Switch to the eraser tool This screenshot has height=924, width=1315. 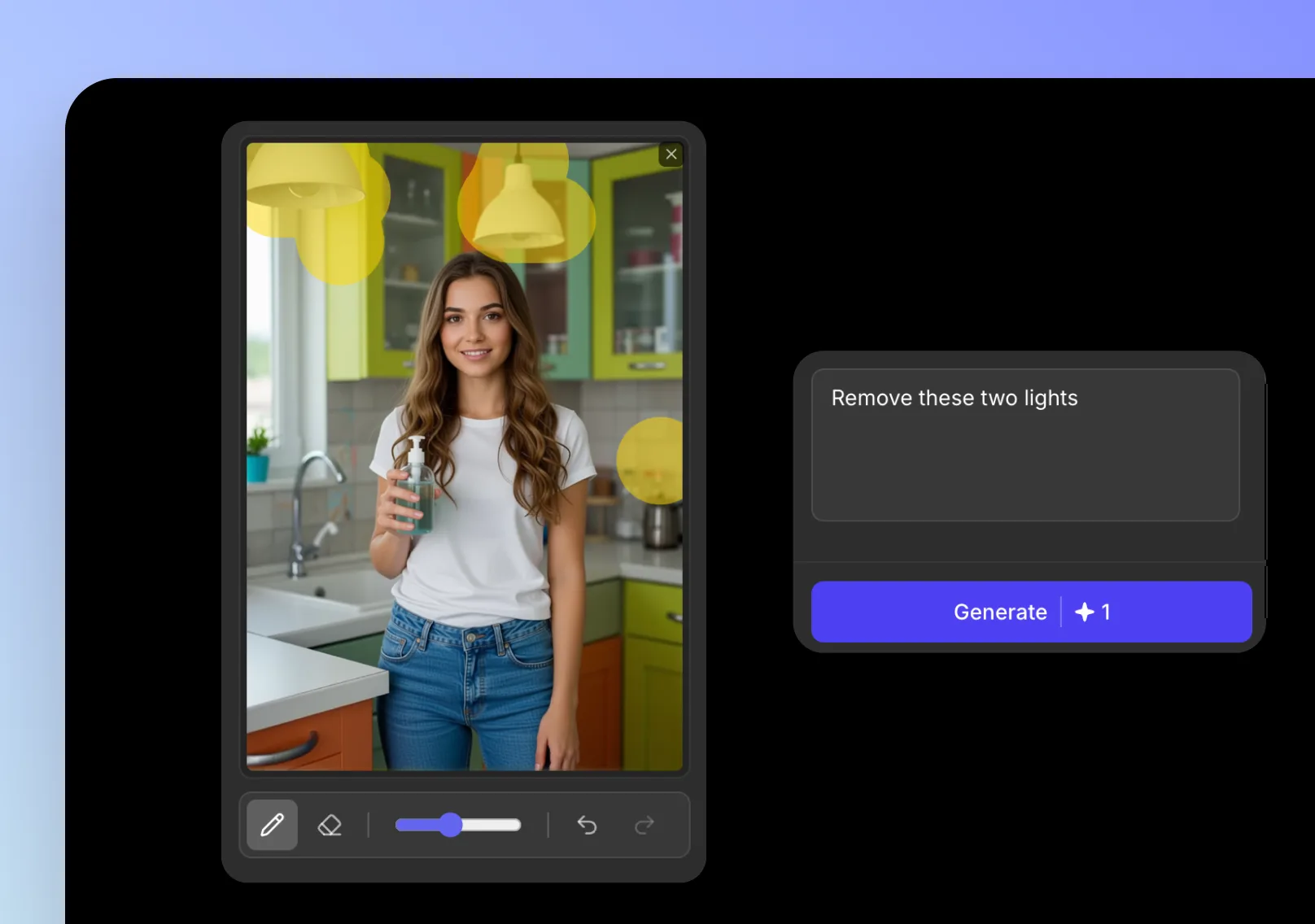(x=330, y=825)
